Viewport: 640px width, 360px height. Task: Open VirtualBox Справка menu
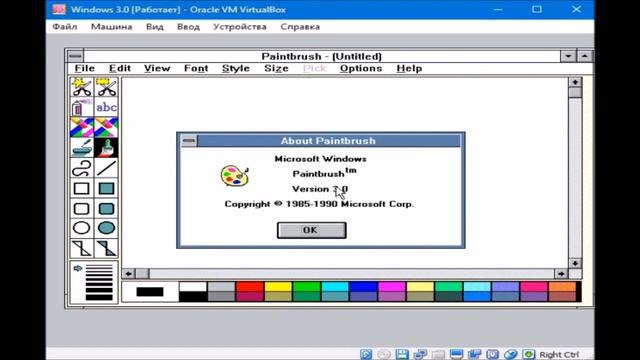[300, 27]
